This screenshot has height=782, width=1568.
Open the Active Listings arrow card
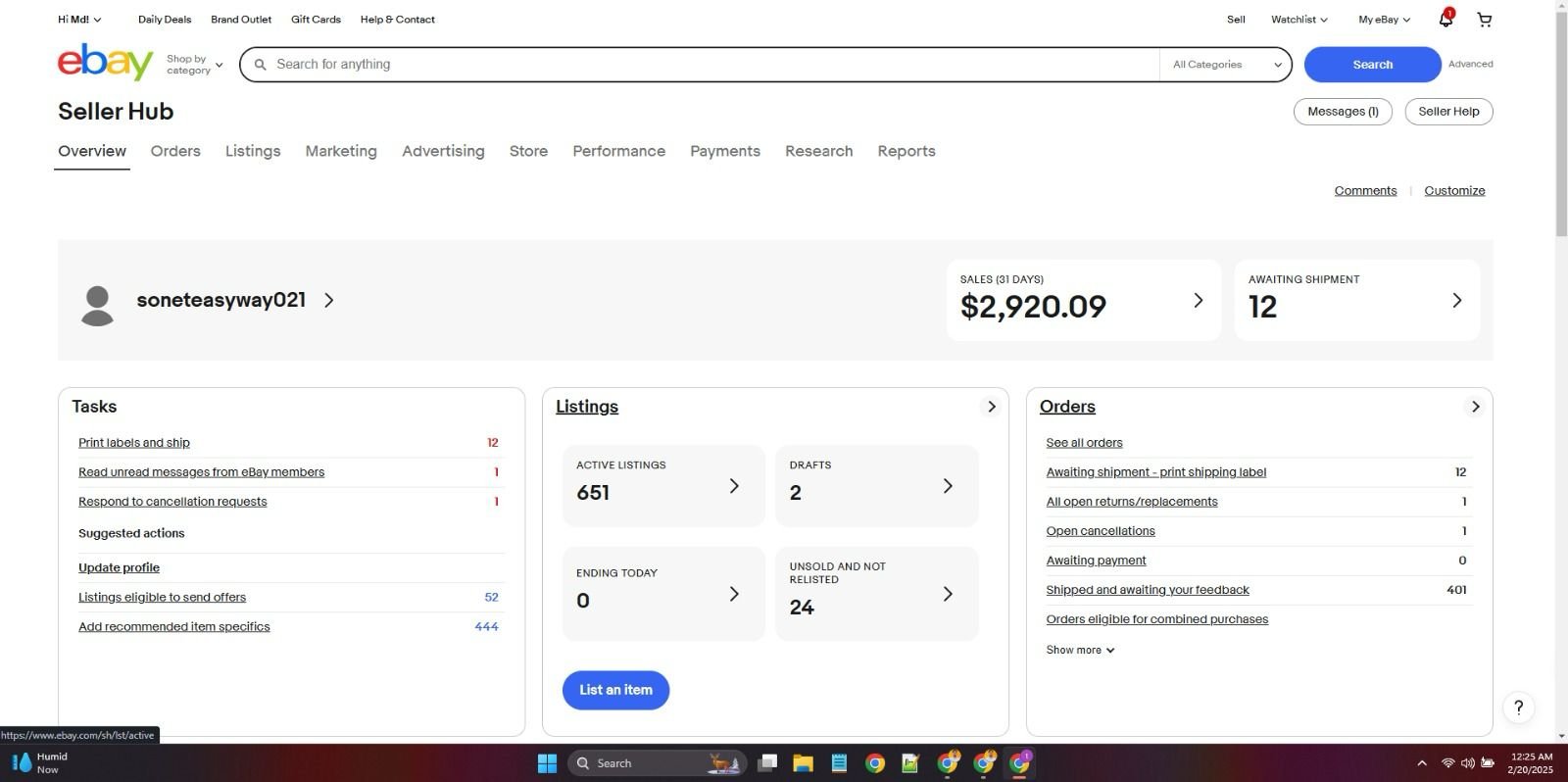pos(734,486)
